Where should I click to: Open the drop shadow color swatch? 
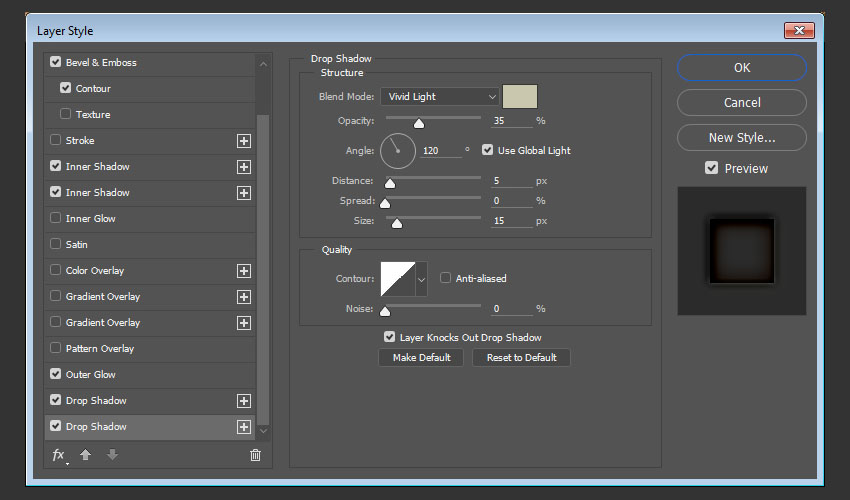tap(520, 97)
